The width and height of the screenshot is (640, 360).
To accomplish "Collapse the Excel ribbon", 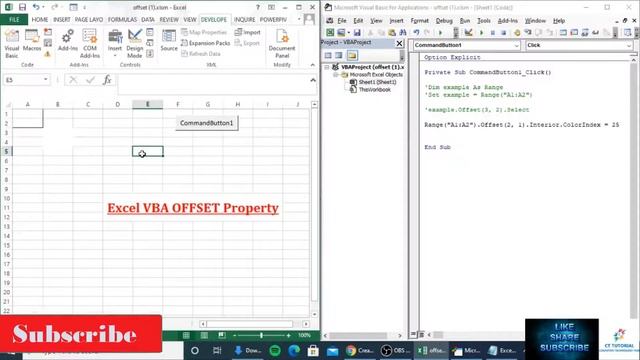I will point(312,65).
